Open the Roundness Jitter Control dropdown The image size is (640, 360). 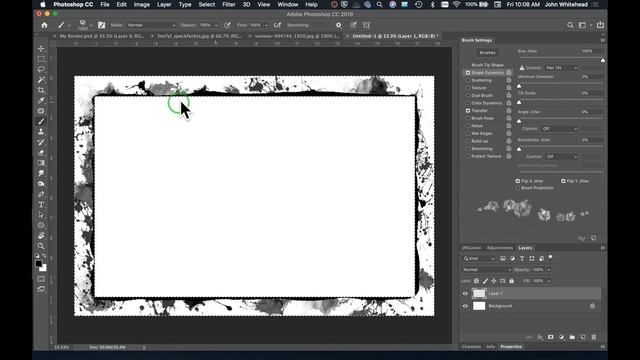562,157
